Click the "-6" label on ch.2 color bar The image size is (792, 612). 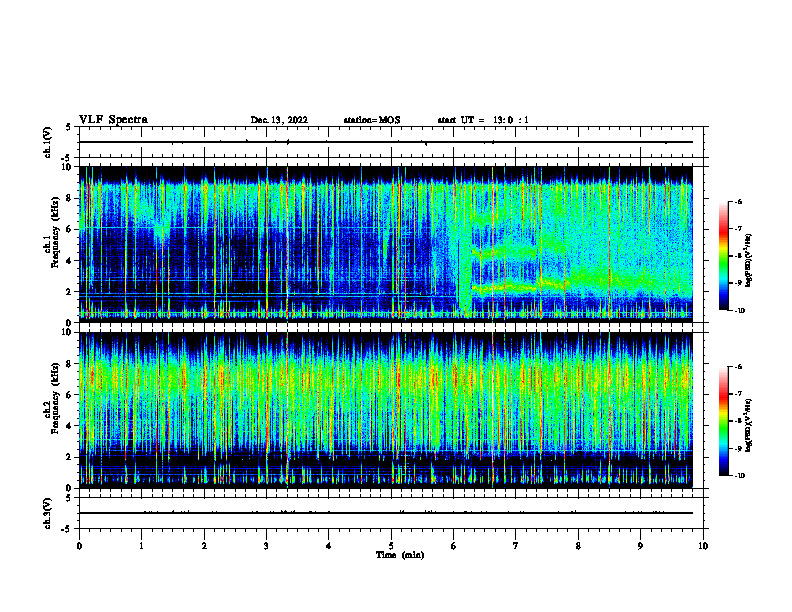point(738,367)
